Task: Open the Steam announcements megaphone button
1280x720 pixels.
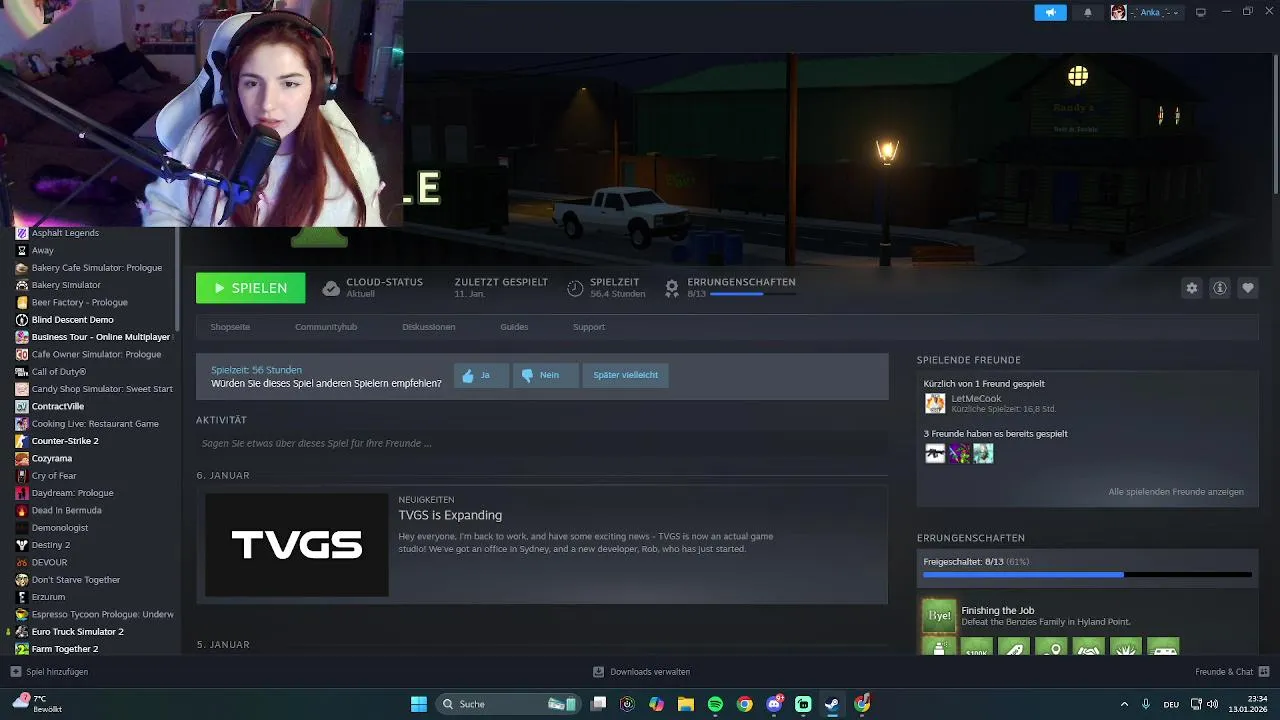Action: click(x=1050, y=13)
